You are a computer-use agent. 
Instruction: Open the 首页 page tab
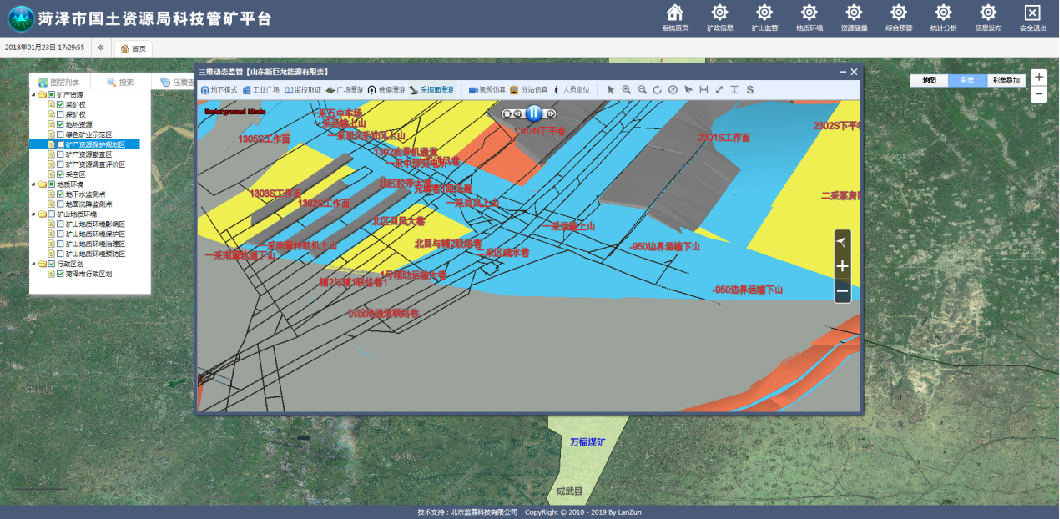133,49
